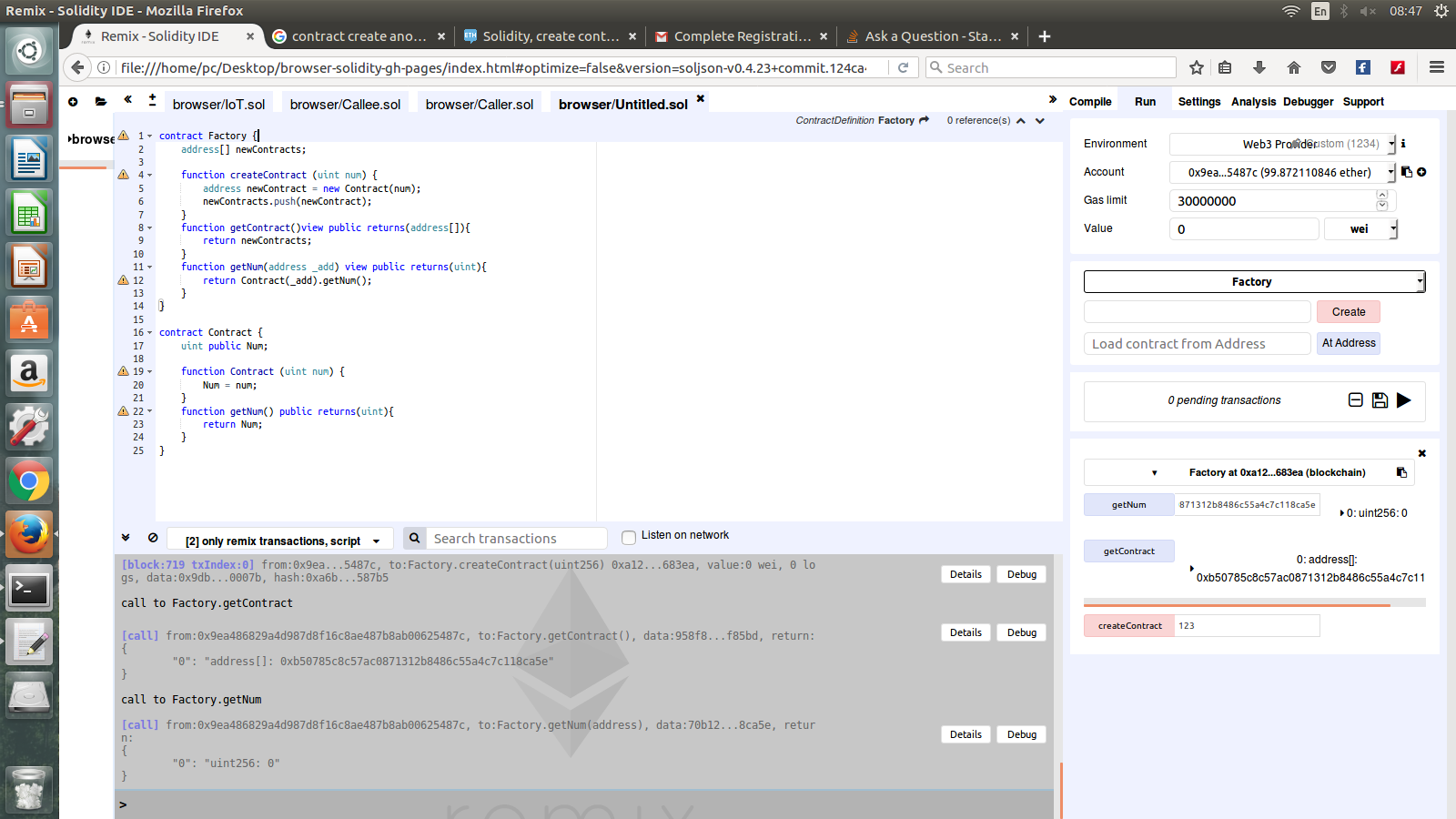Open a local file with the folder icon

(x=100, y=102)
